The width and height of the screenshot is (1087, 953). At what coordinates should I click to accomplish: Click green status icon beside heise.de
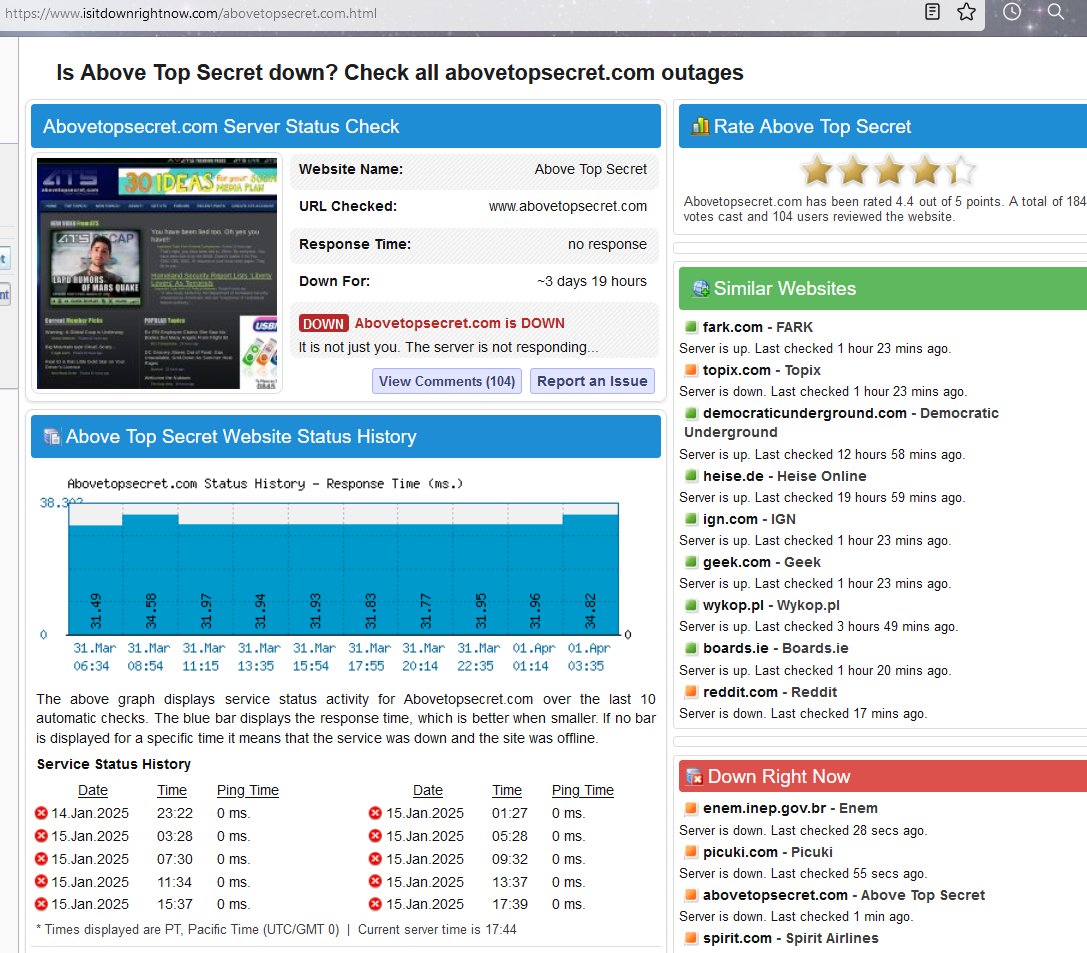tap(690, 475)
